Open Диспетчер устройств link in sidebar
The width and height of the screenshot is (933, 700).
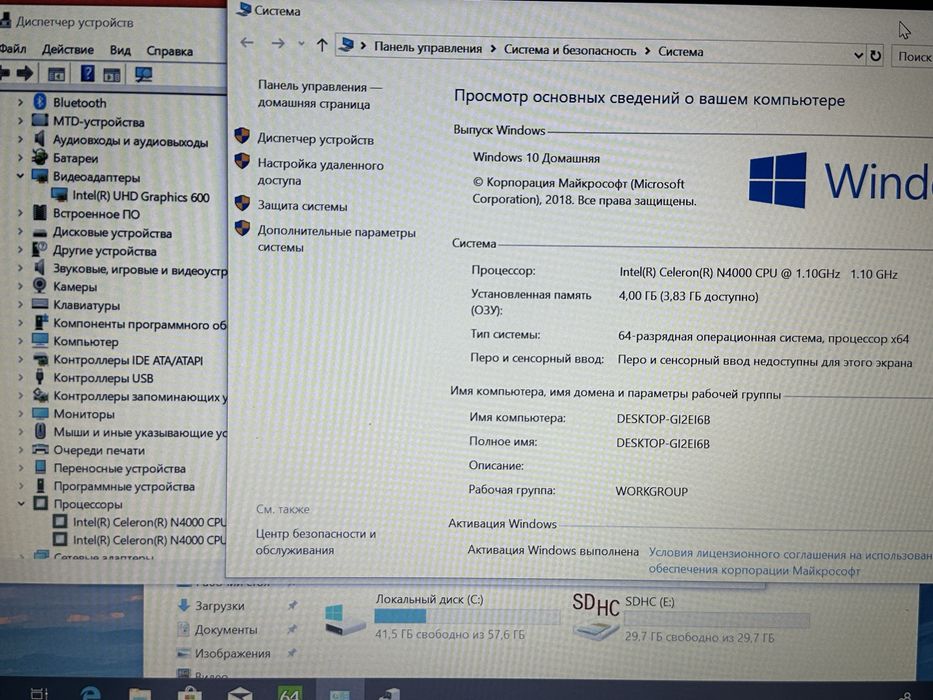[315, 139]
